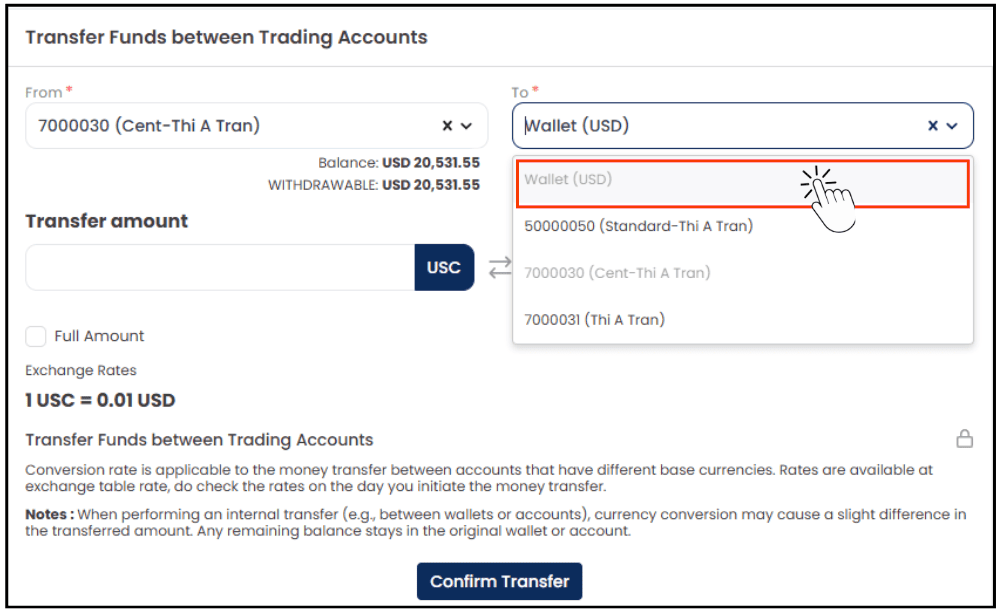
Task: Click the padlock icon
Action: coord(965,438)
